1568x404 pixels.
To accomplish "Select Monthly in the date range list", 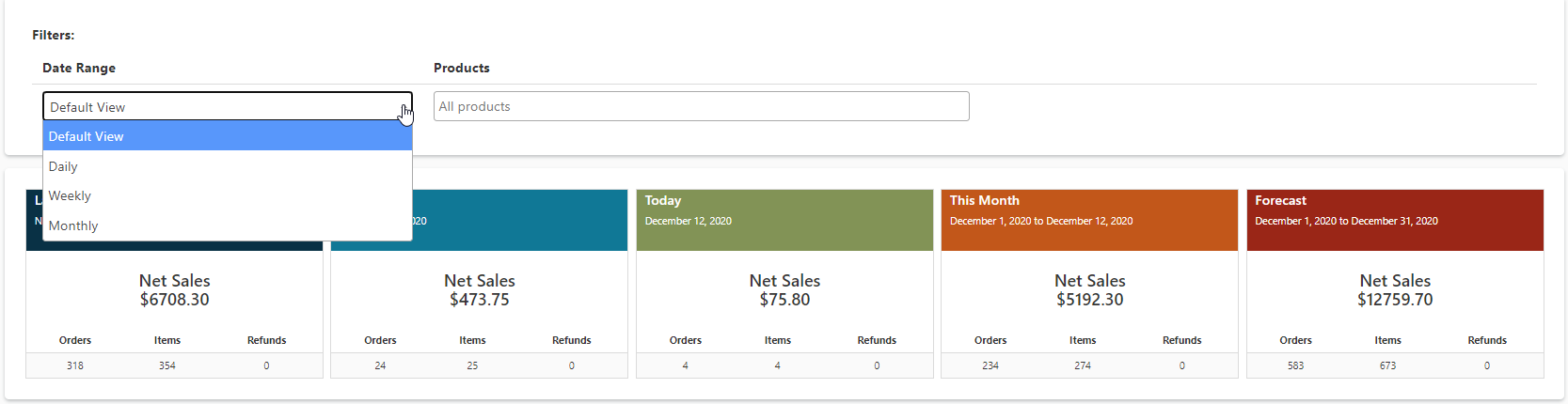I will tap(227, 225).
